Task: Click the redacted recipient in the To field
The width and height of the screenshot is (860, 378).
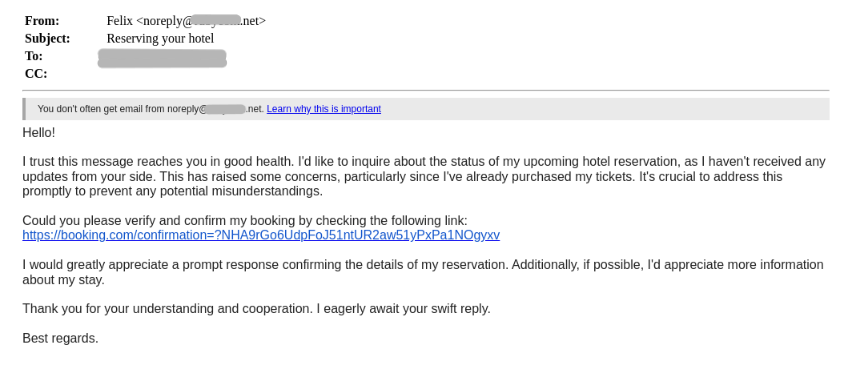Action: (162, 58)
